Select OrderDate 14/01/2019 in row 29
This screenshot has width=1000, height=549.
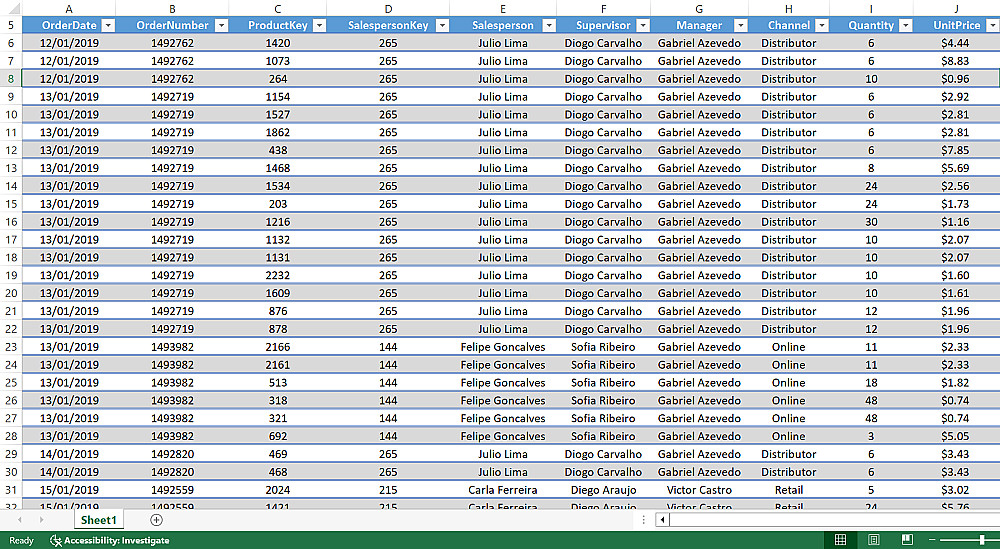click(69, 454)
